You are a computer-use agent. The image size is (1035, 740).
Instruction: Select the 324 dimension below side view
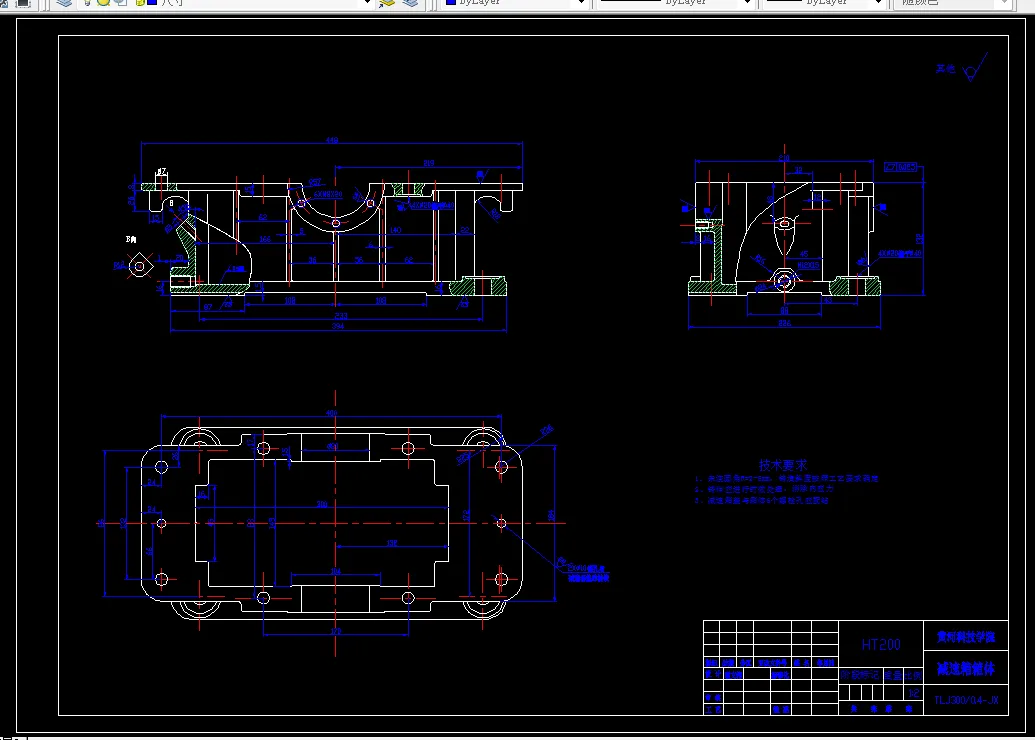click(784, 323)
